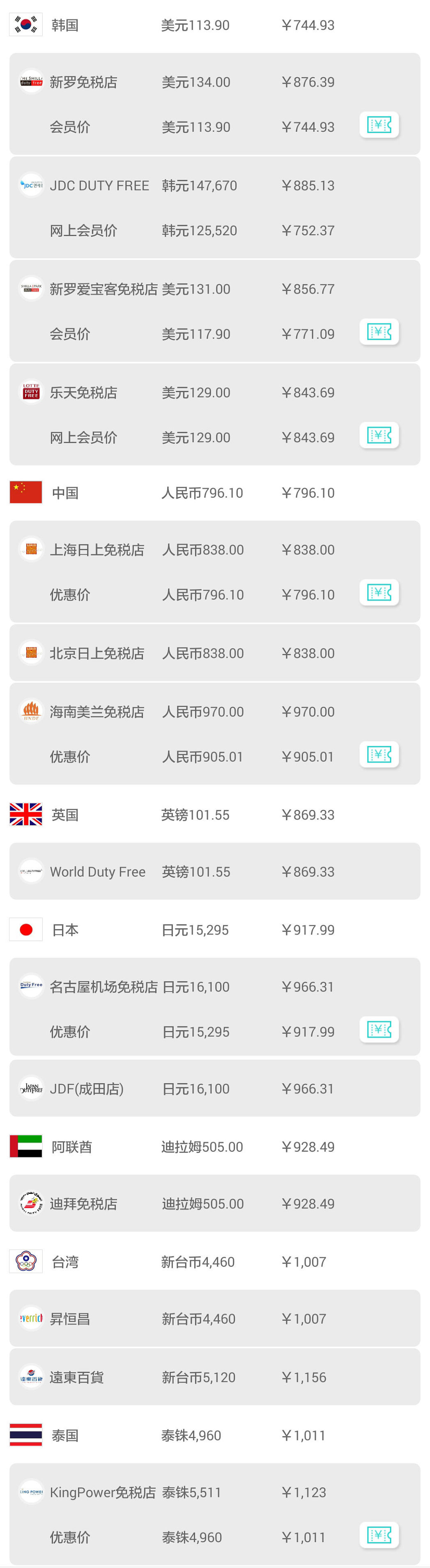Tap the Lotte Duty Free logo icon
Viewport: 430px width, 1568px height.
(x=30, y=392)
